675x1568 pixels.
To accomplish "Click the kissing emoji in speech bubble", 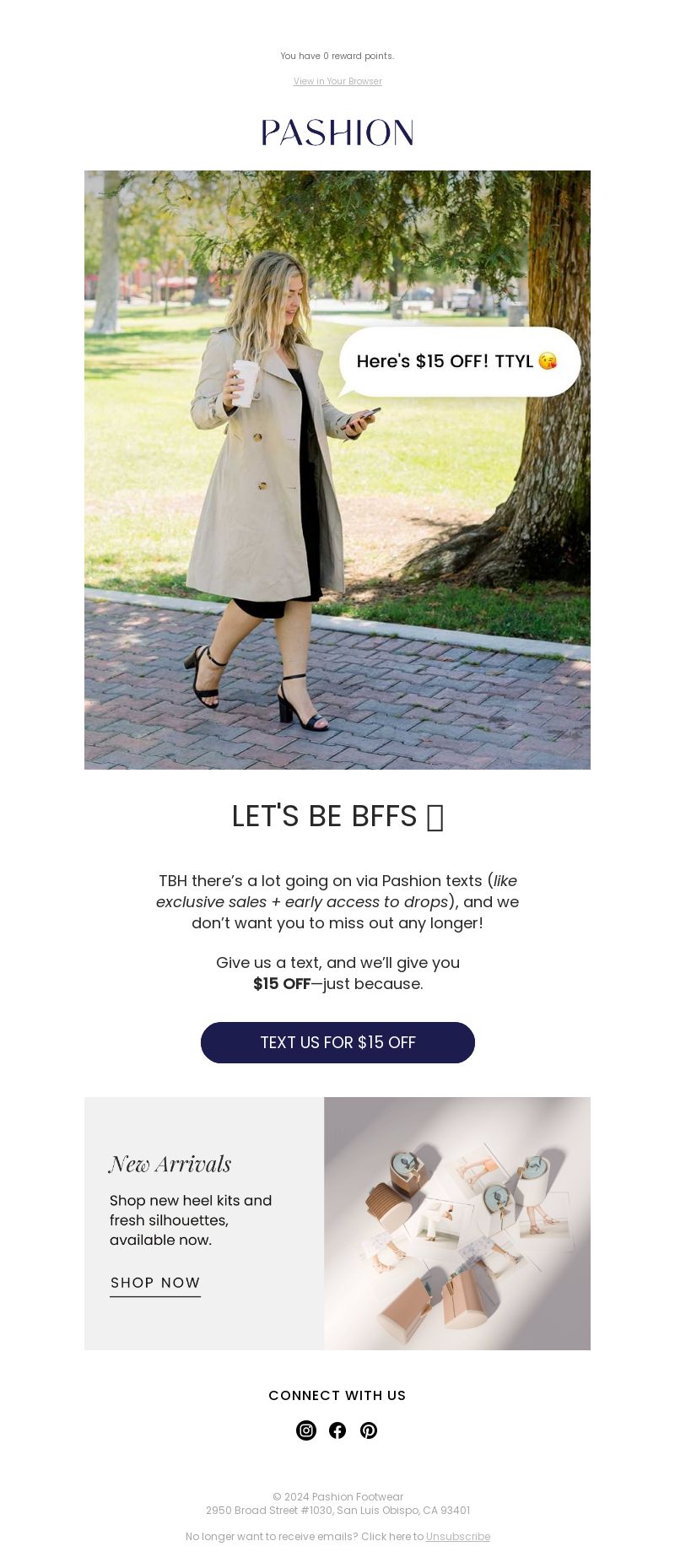I will [x=548, y=361].
